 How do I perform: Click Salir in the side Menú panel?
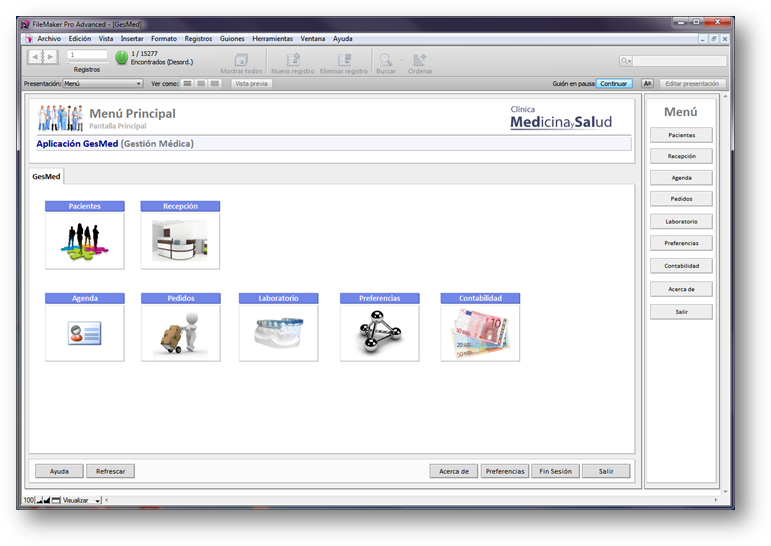[682, 312]
